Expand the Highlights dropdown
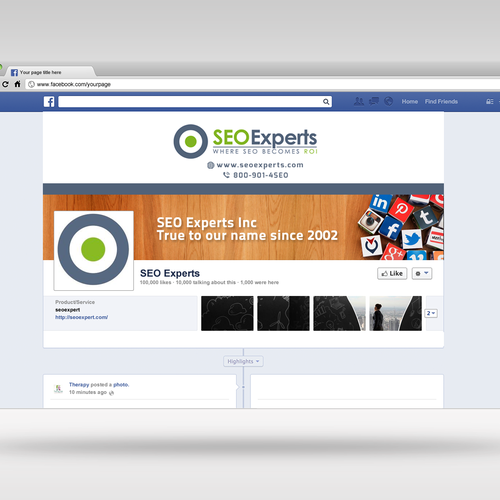Image resolution: width=500 pixels, height=500 pixels. [x=243, y=361]
